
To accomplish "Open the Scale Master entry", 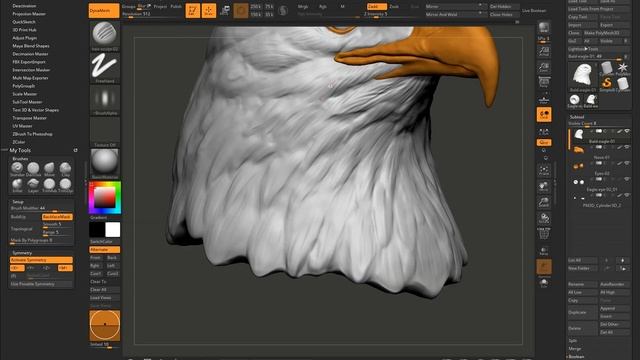I will pos(24,94).
